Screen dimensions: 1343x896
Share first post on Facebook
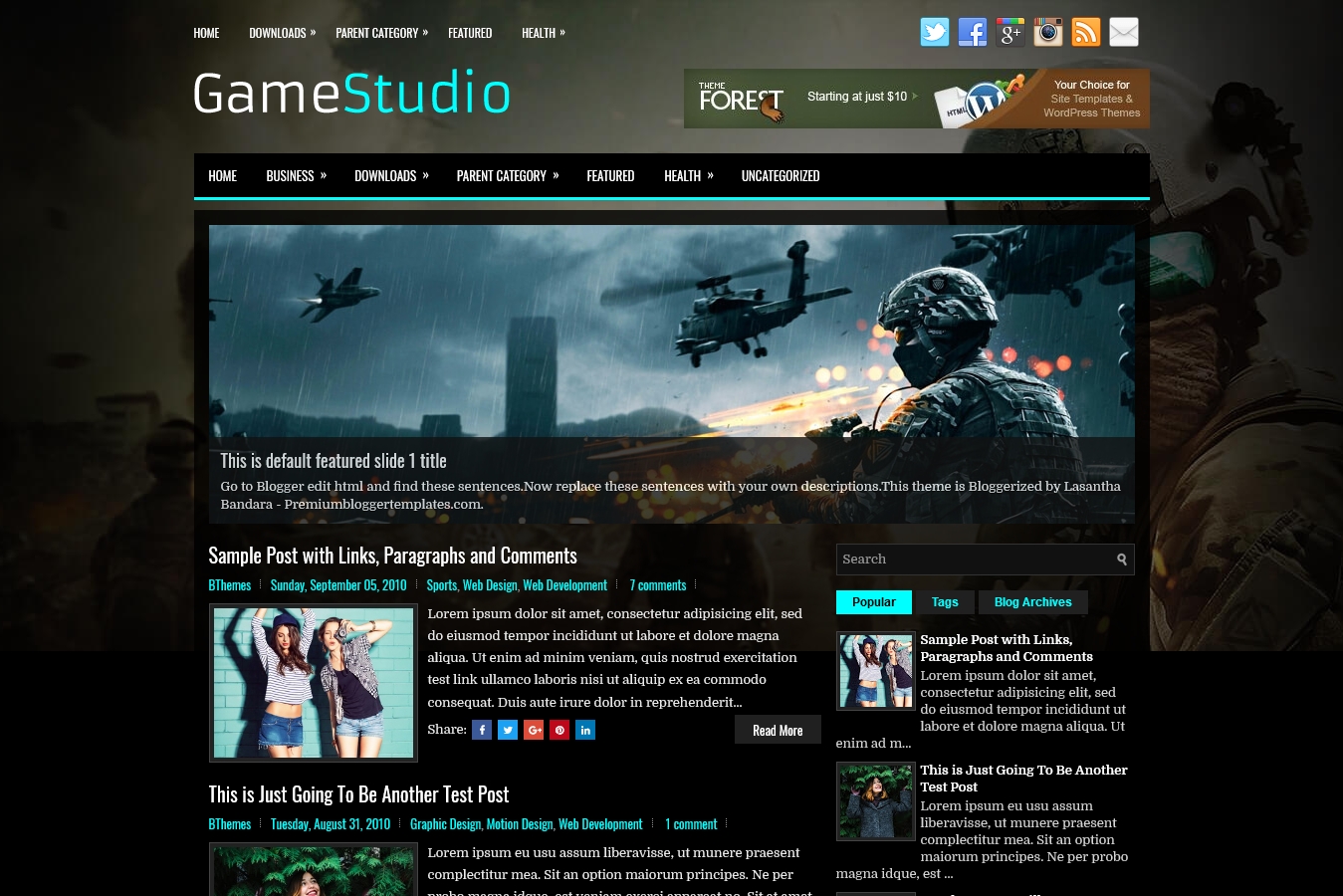click(482, 730)
